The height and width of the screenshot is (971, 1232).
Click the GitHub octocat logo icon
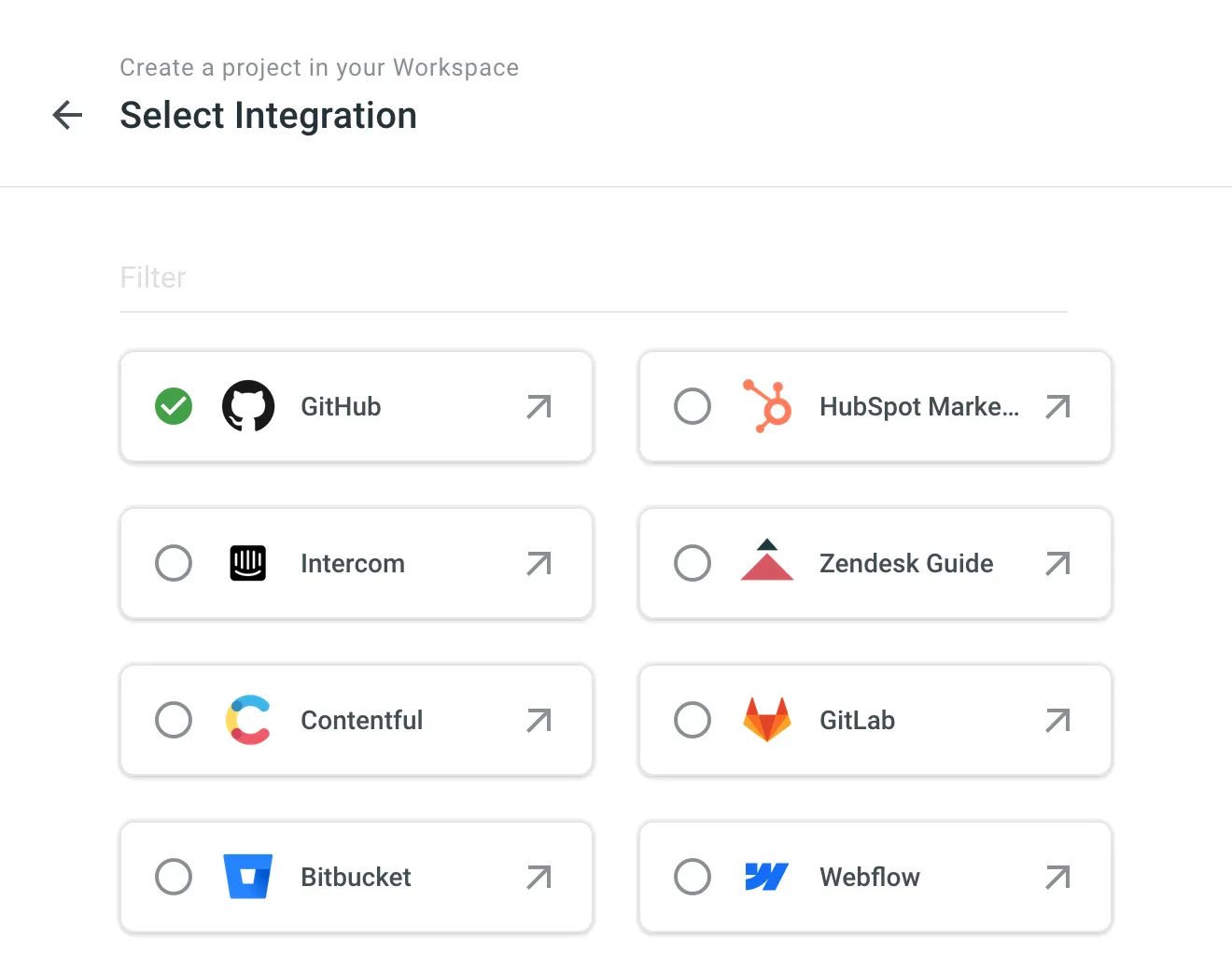point(247,406)
